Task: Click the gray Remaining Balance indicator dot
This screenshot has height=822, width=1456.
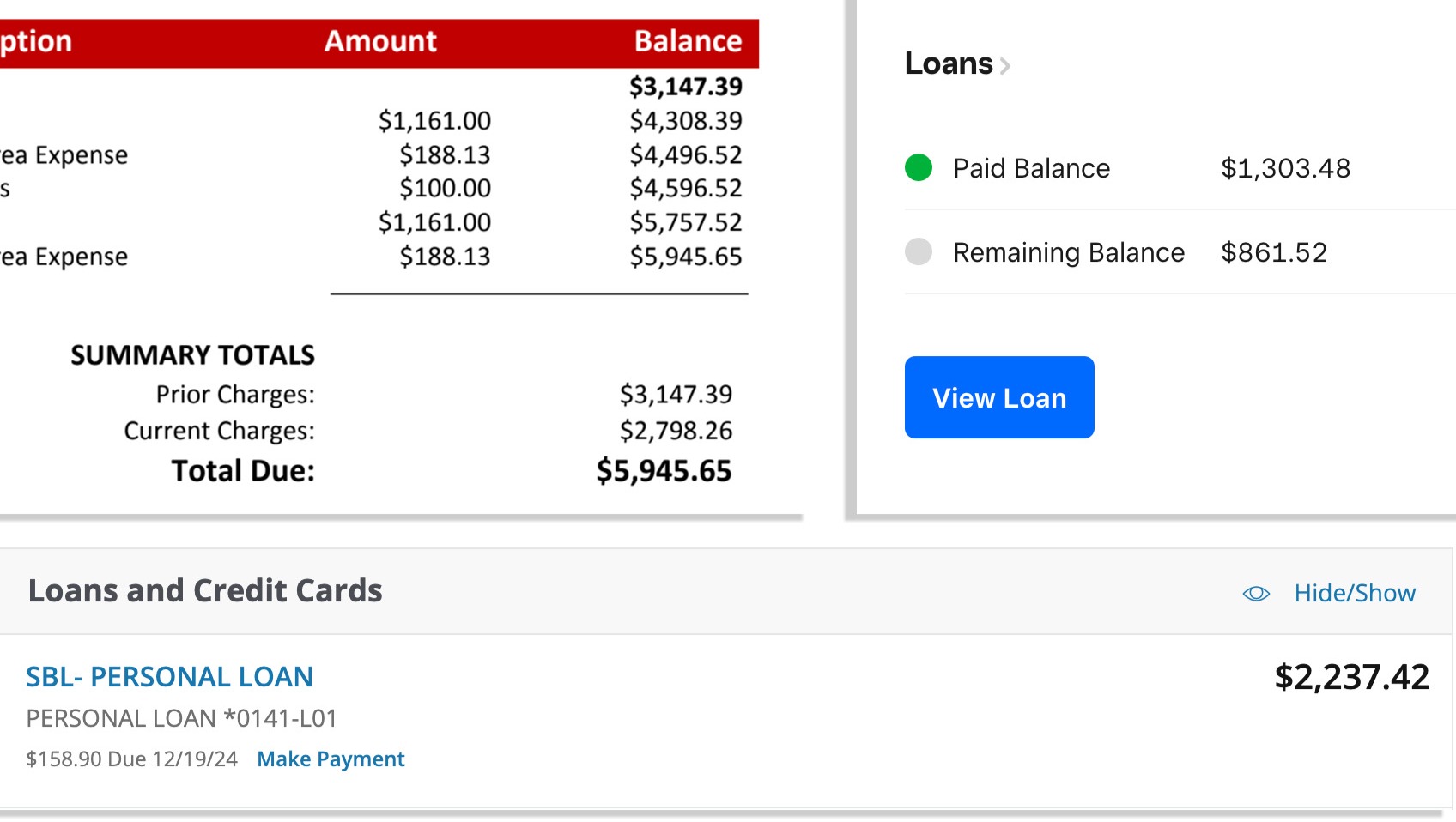Action: point(919,251)
